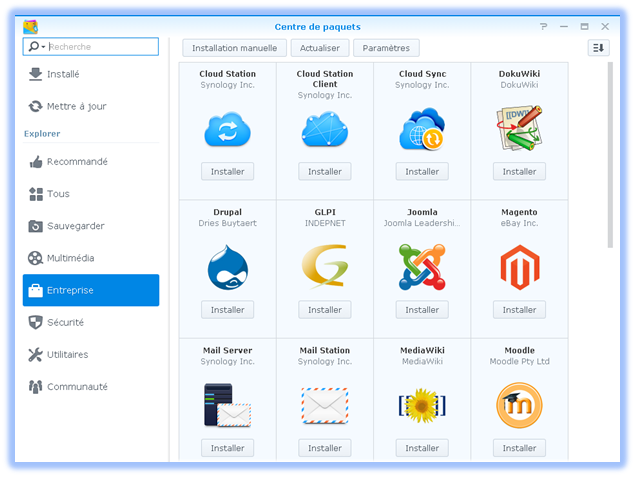635x477 pixels.
Task: Install the Cloud Station package
Action: [x=228, y=171]
